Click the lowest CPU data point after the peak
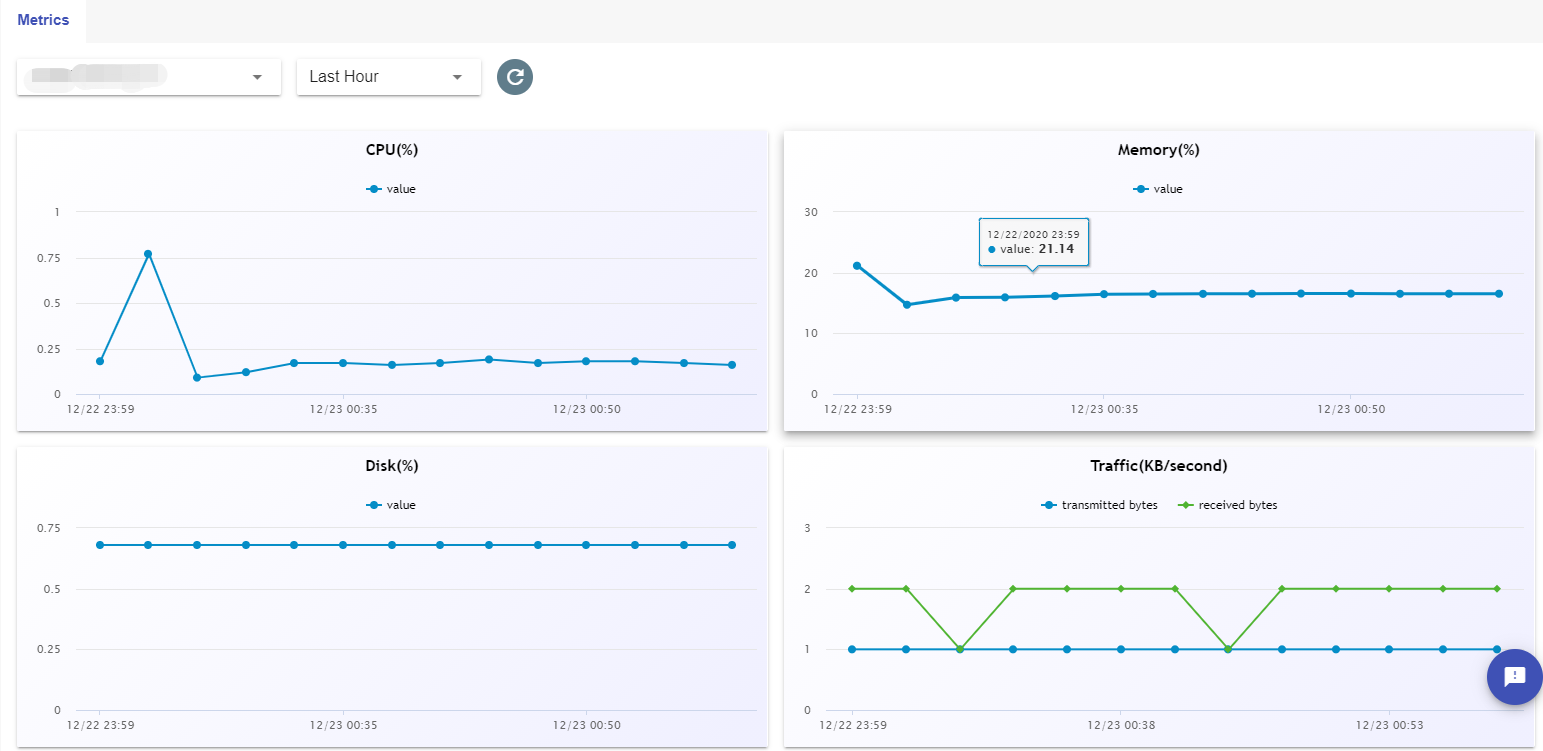The image size is (1543, 751). (x=197, y=378)
